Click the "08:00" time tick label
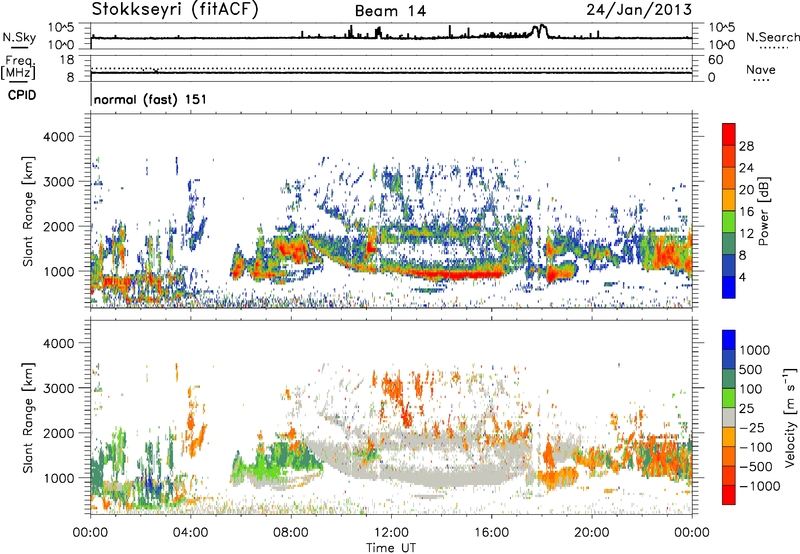800x554 pixels. tap(291, 533)
